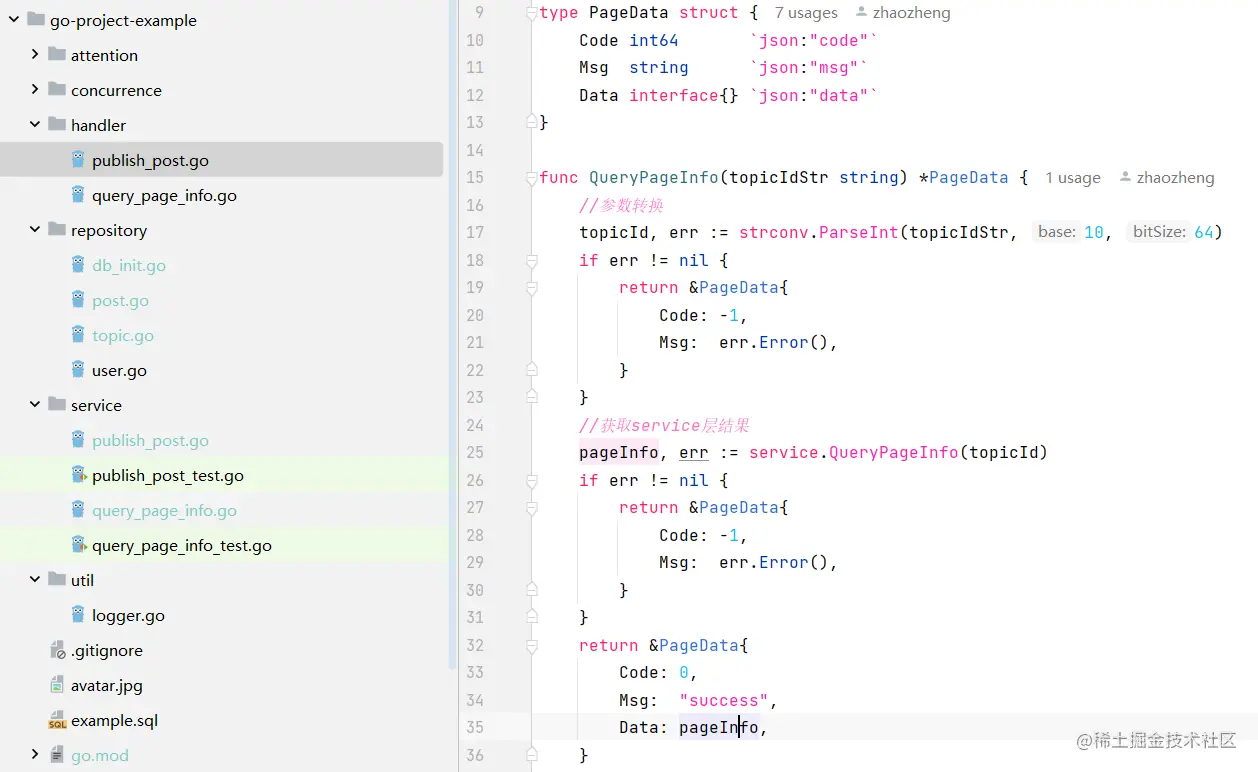Click Go test icon of publish_post_test.go
This screenshot has width=1258, height=772.
click(78, 475)
